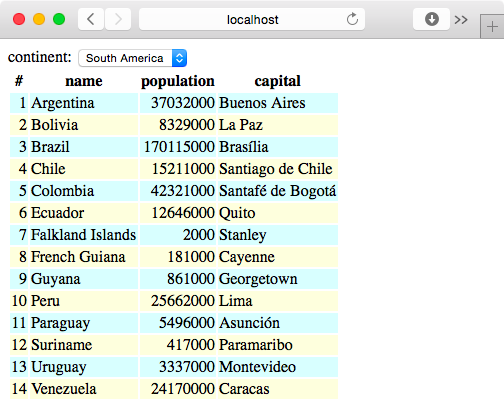This screenshot has height=412, width=504.
Task: Click the 'Caracas' capital cell
Action: tap(278, 389)
